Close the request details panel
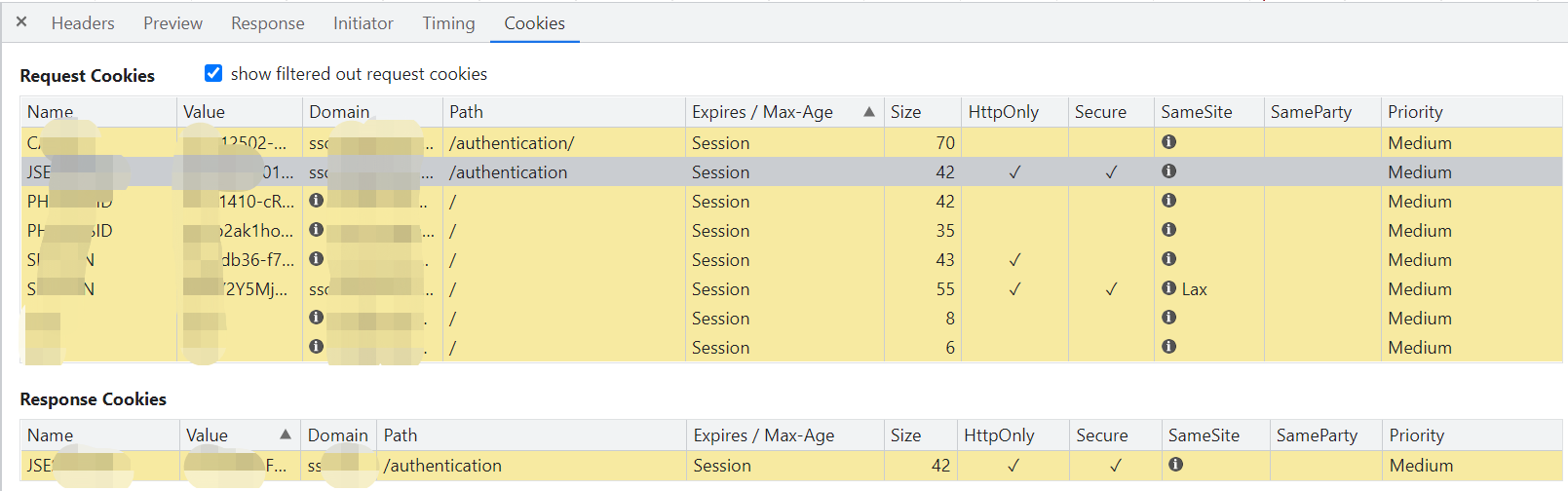The width and height of the screenshot is (1568, 491). click(21, 21)
